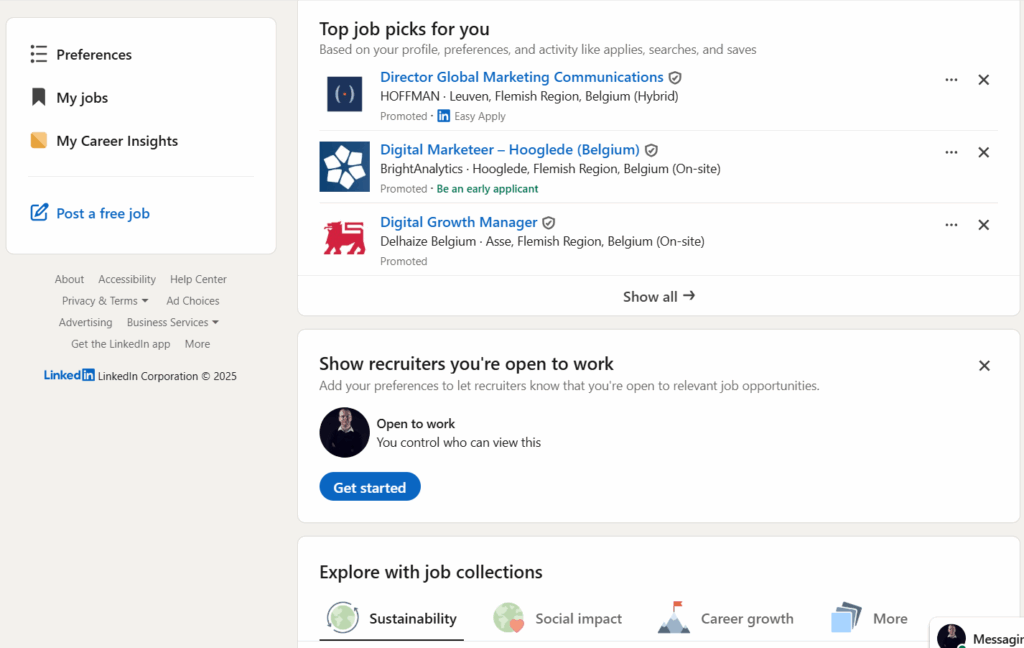Viewport: 1024px width, 648px height.
Task: Select the Social impact tab
Action: point(558,619)
